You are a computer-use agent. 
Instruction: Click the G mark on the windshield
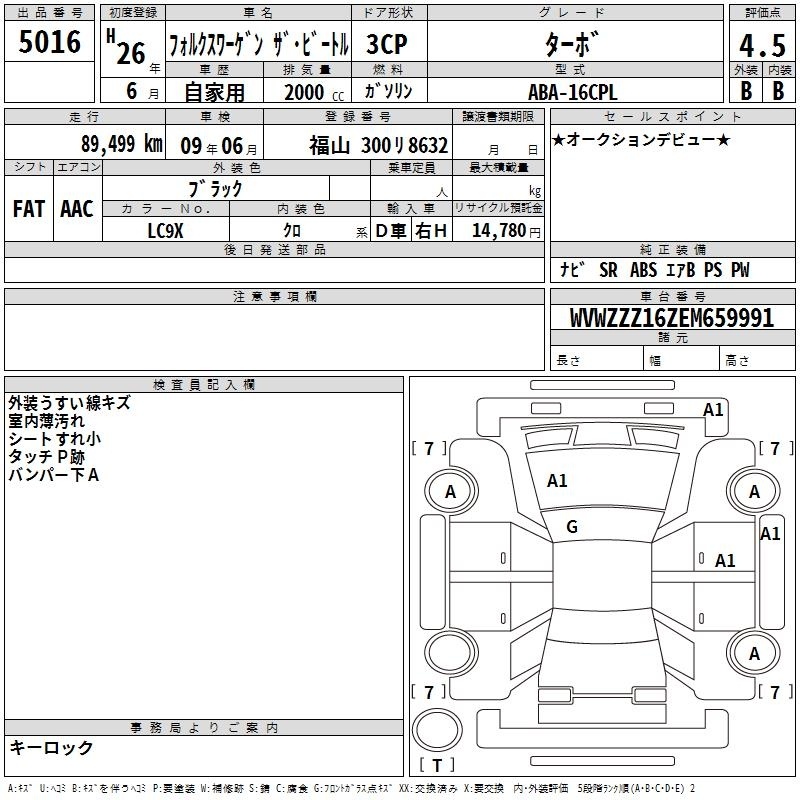(572, 527)
